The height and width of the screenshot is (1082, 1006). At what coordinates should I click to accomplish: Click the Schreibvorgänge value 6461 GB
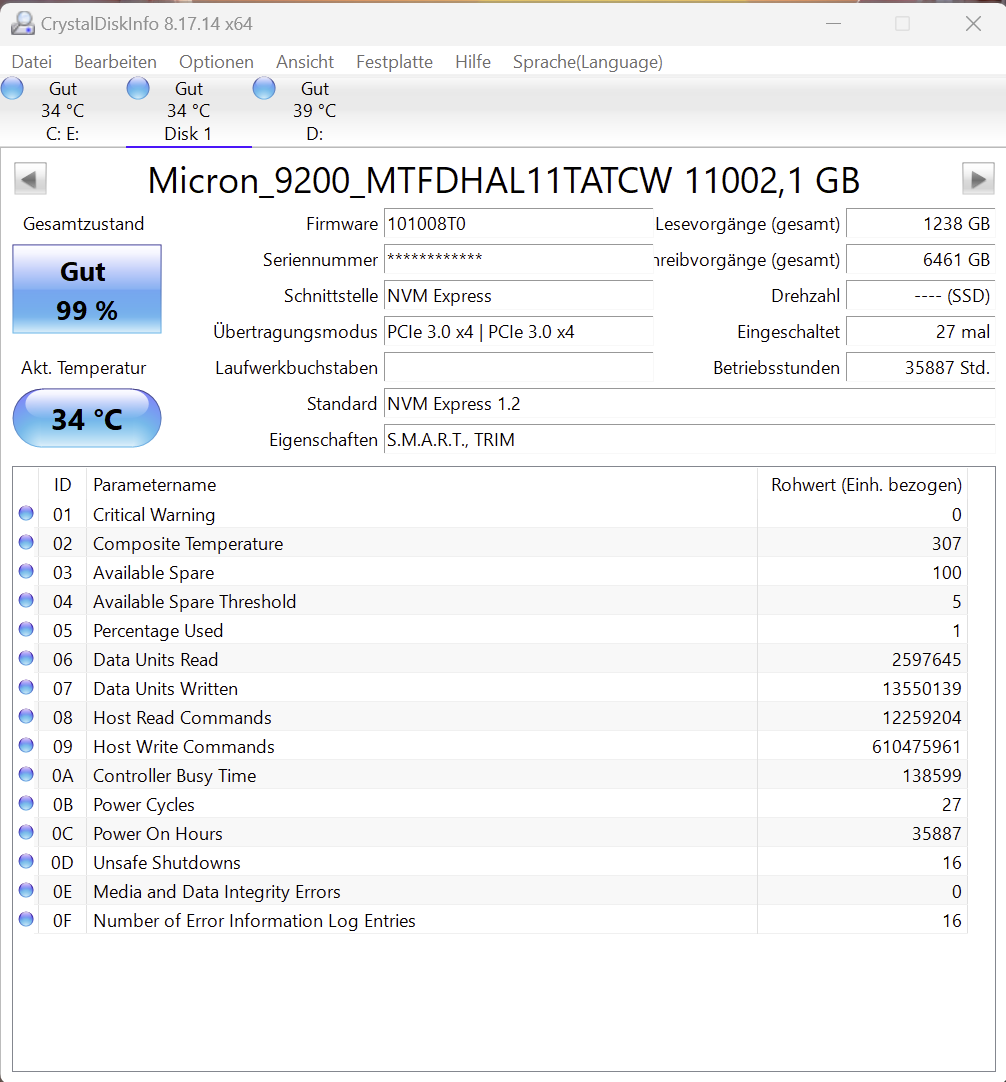tap(920, 259)
